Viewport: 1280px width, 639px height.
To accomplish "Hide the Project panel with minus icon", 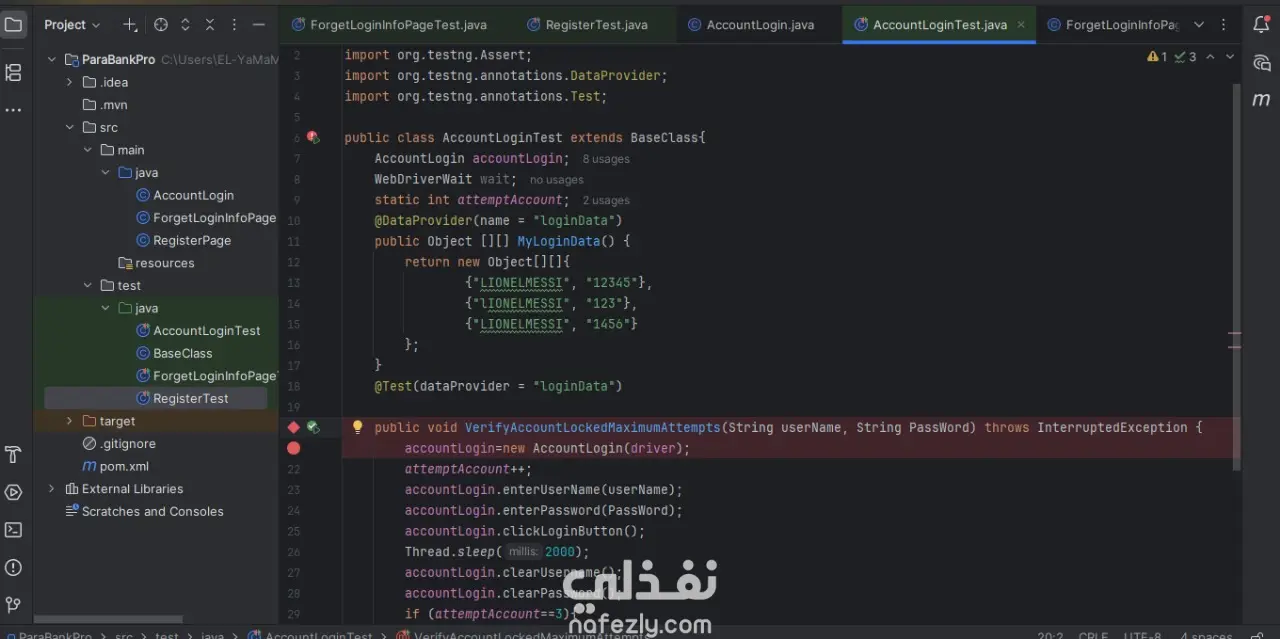I will [259, 24].
